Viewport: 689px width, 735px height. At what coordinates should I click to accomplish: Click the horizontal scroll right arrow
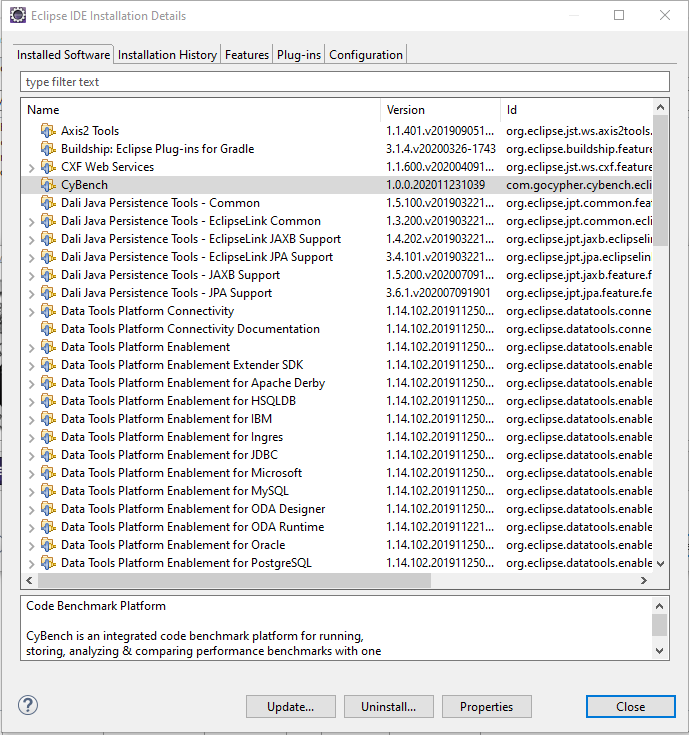(644, 580)
